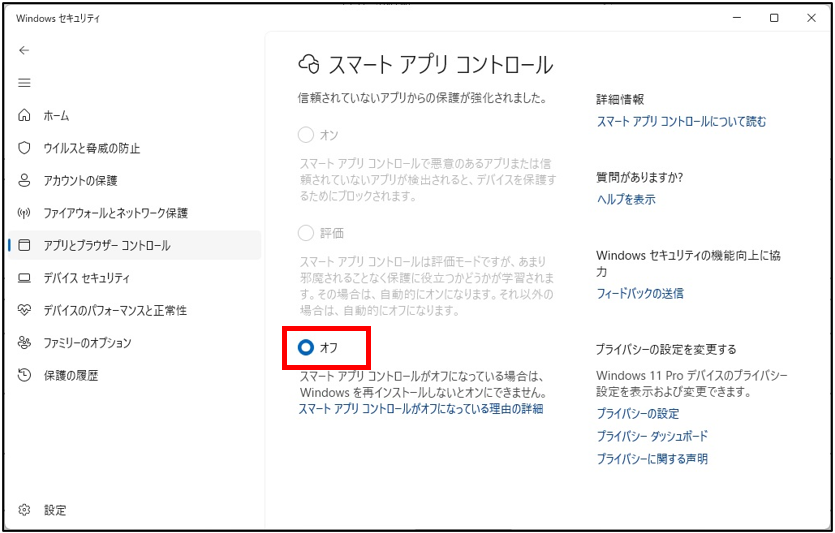Open the hamburger navigation menu icon

pyautogui.click(x=24, y=83)
